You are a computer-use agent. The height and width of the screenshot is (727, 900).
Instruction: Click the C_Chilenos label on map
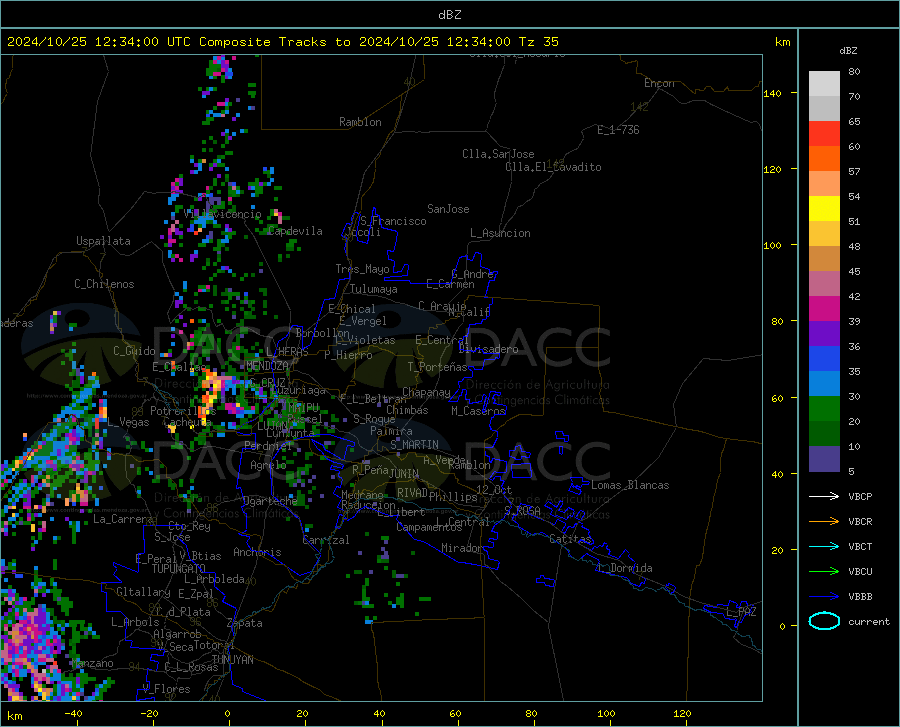(104, 284)
